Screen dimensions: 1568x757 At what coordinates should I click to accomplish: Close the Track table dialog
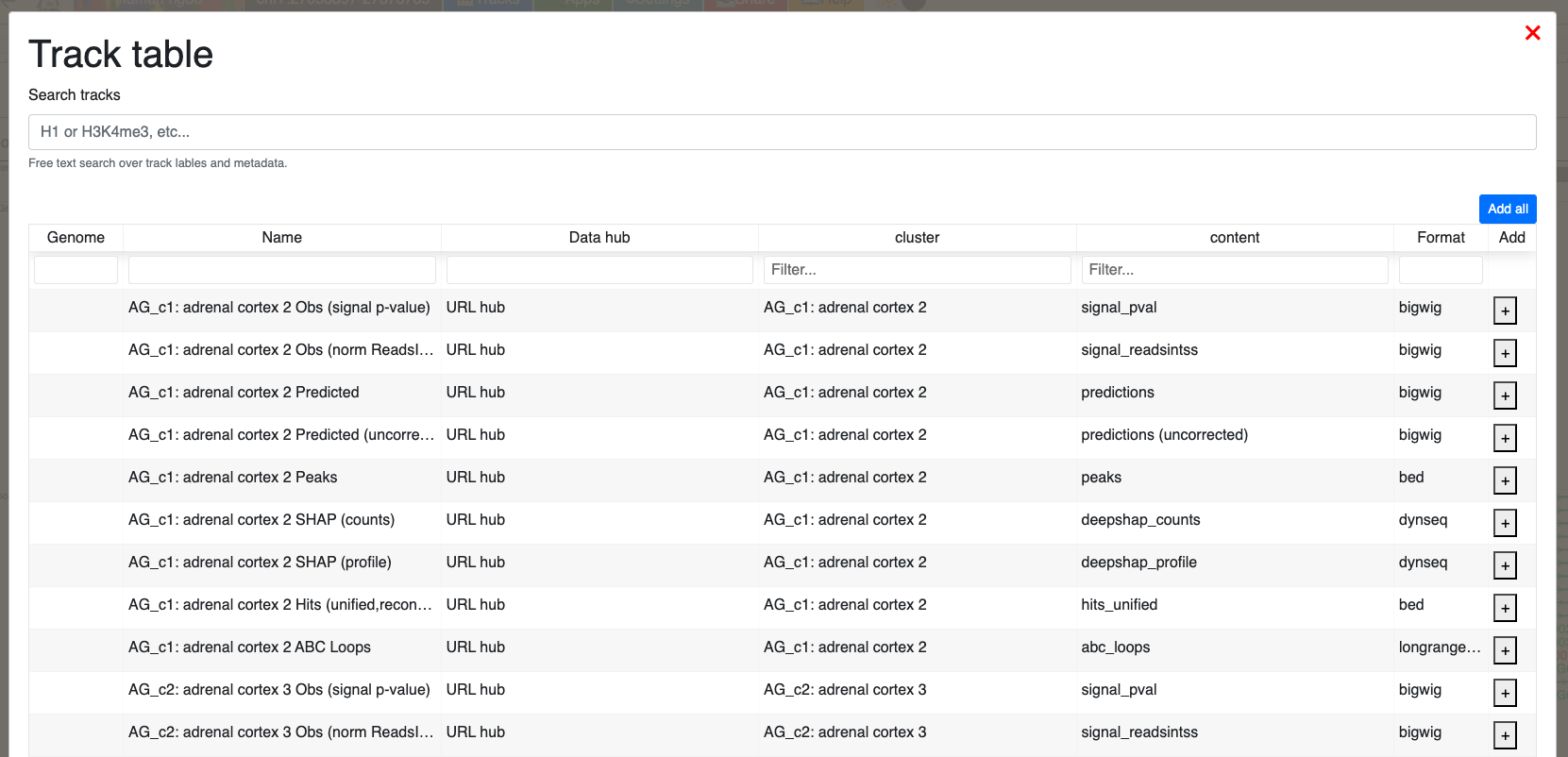pyautogui.click(x=1532, y=33)
